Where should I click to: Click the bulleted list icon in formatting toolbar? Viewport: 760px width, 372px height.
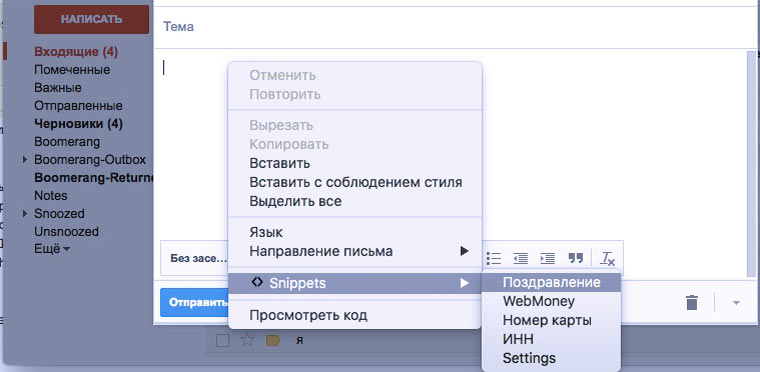(493, 258)
